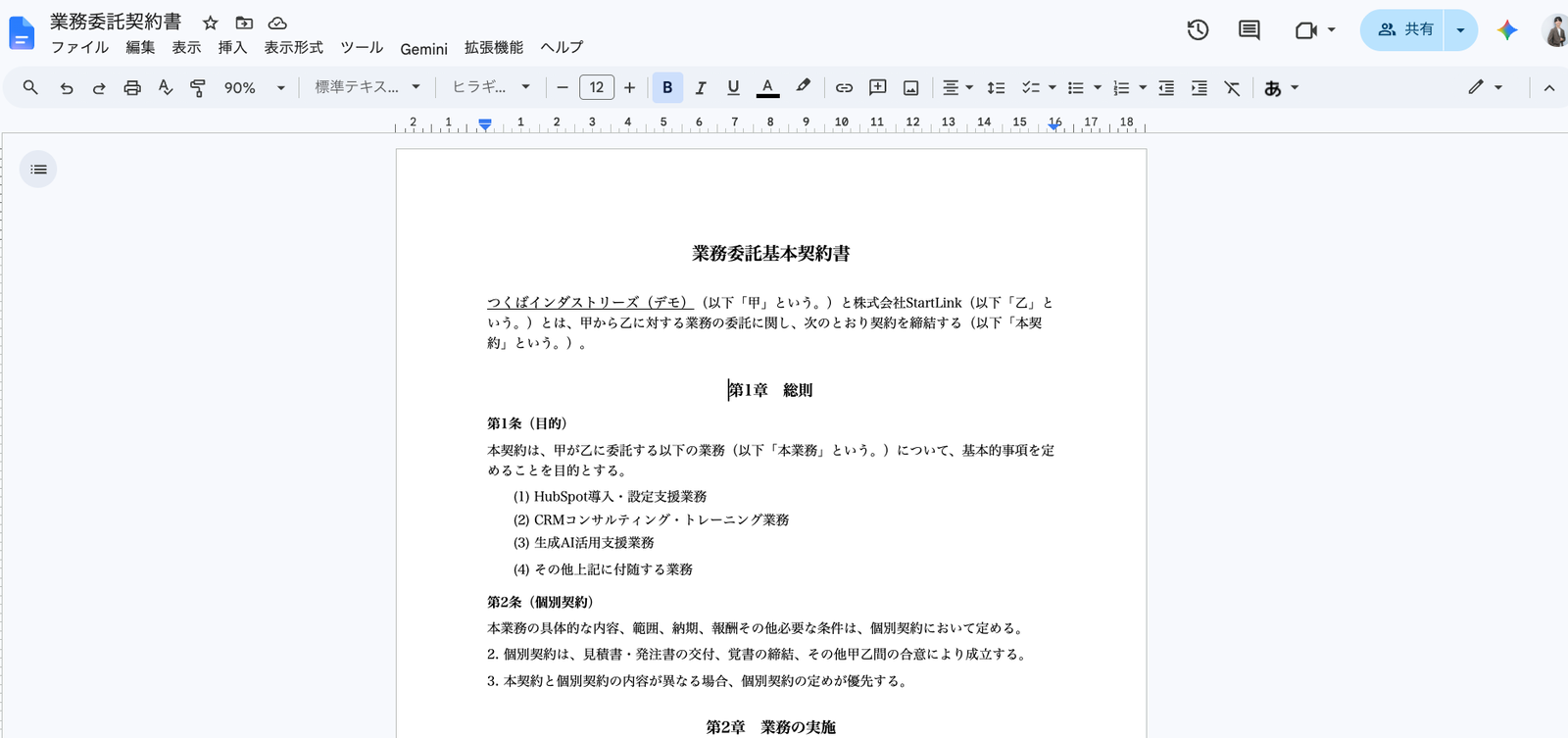Image resolution: width=1568 pixels, height=738 pixels.
Task: Open line and paragraph spacing
Action: [x=996, y=87]
